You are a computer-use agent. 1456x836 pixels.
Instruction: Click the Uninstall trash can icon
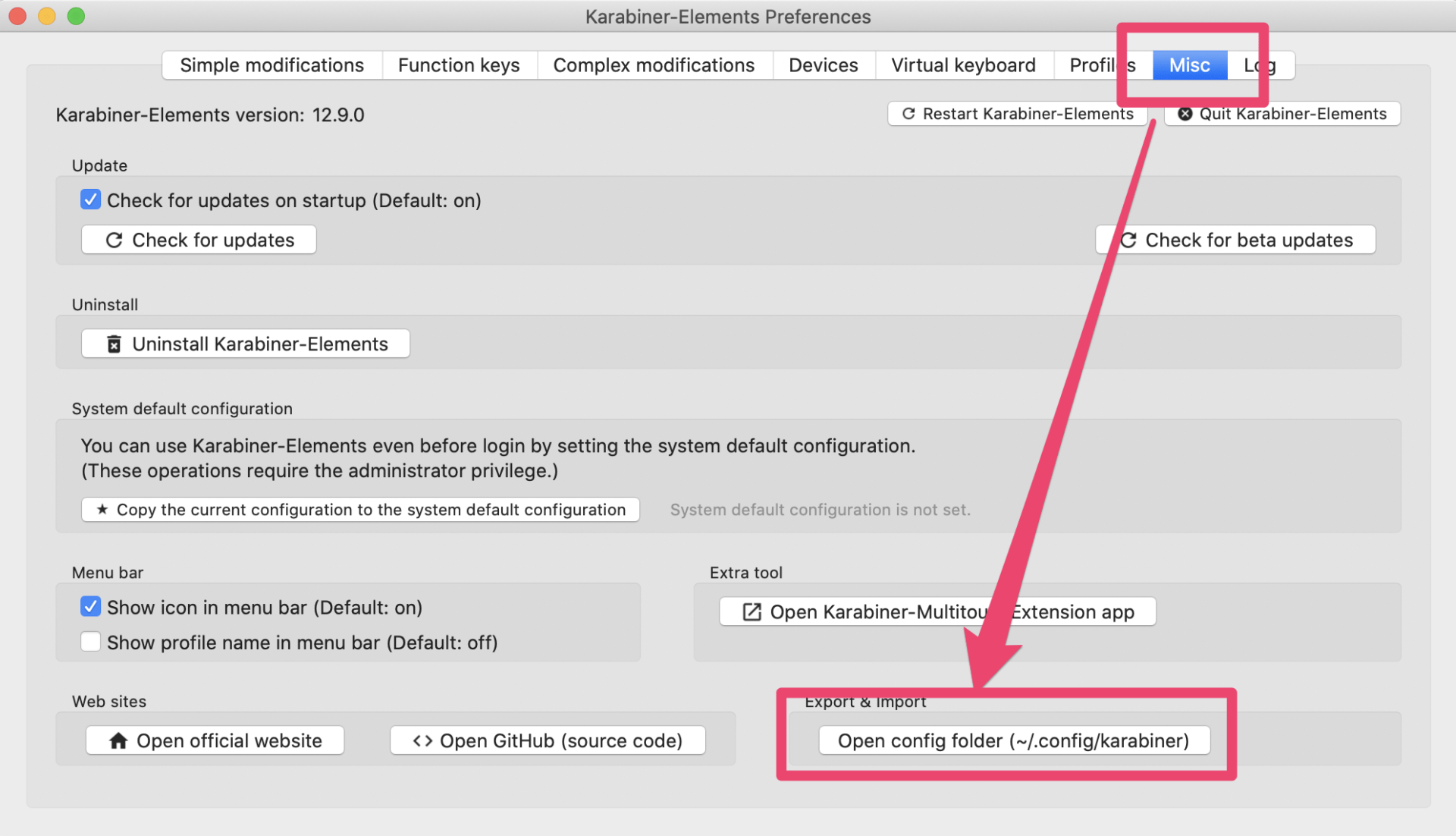coord(114,344)
